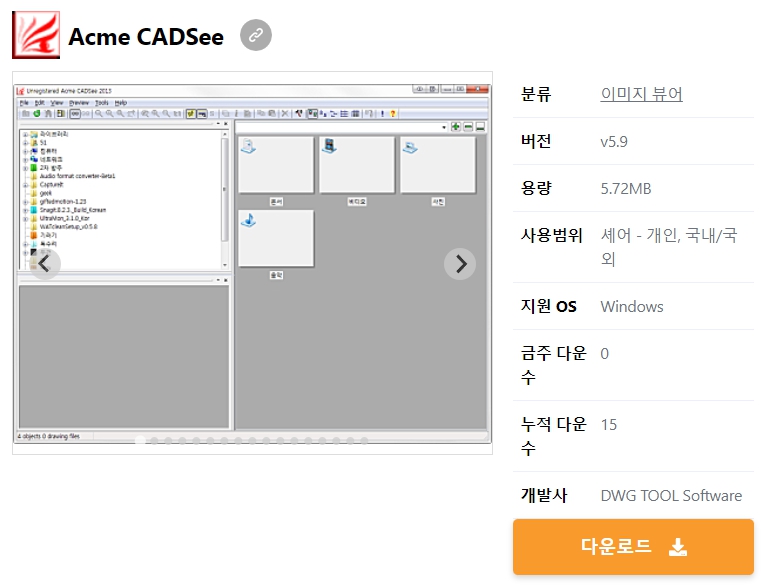Screen dimensions: 761x586
Task: Click the 금주 다운수 label
Action: (554, 365)
